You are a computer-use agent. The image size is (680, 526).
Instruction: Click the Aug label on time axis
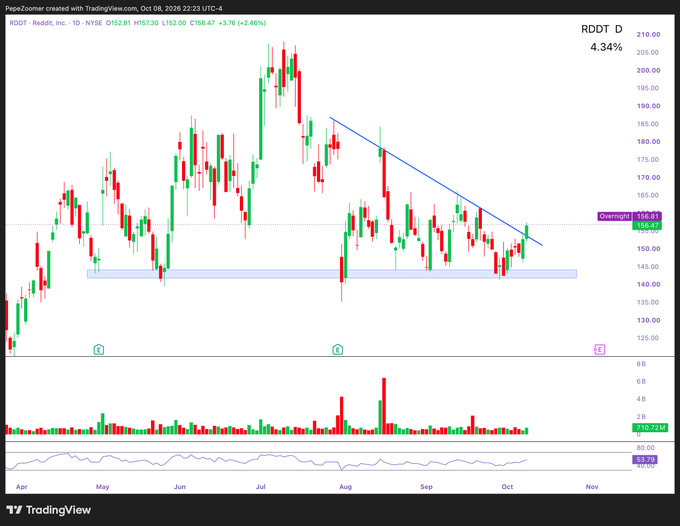pos(345,487)
